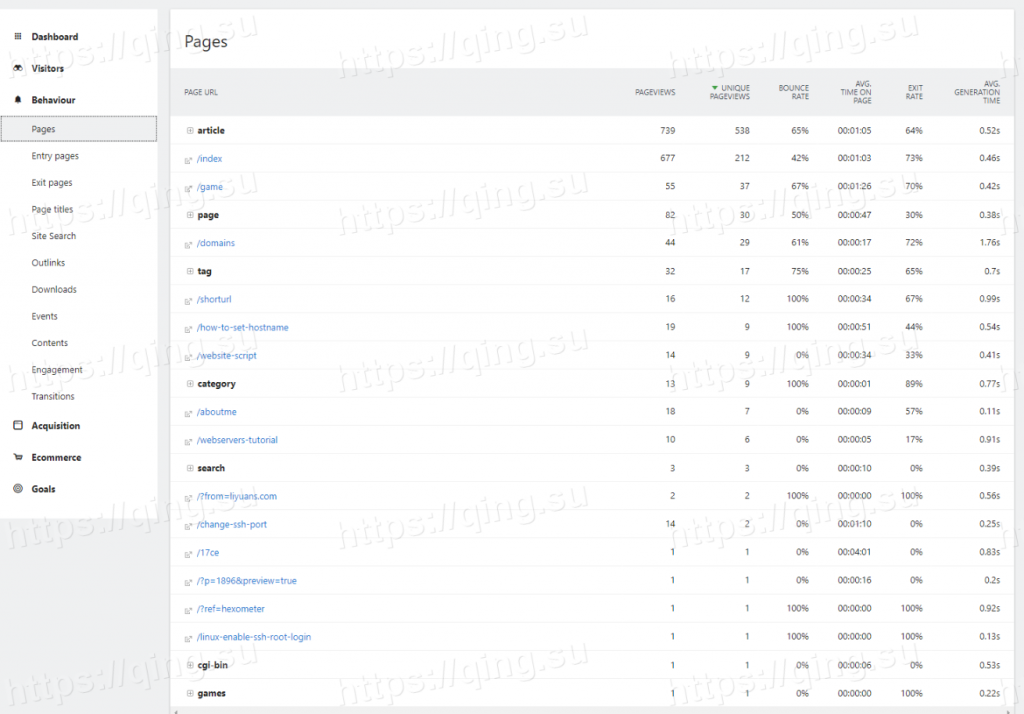Viewport: 1024px width, 714px height.
Task: Click the Ecommerce shopping cart icon
Action: [x=18, y=458]
